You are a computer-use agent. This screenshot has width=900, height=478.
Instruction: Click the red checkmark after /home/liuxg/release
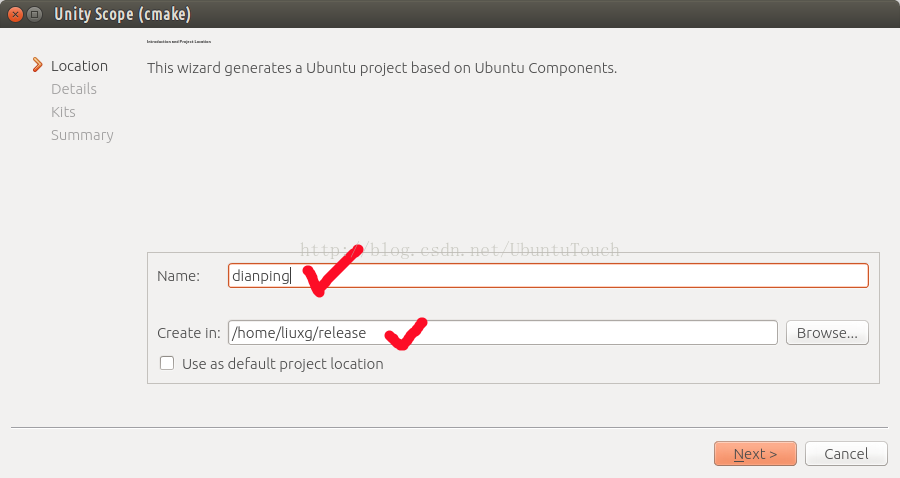pos(406,333)
